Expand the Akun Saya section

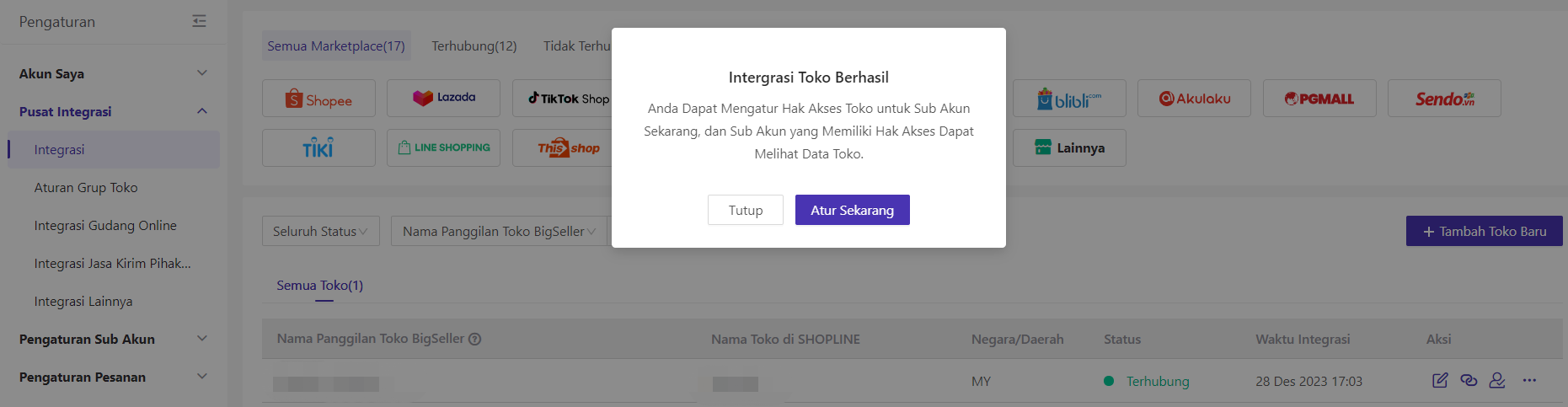(201, 73)
